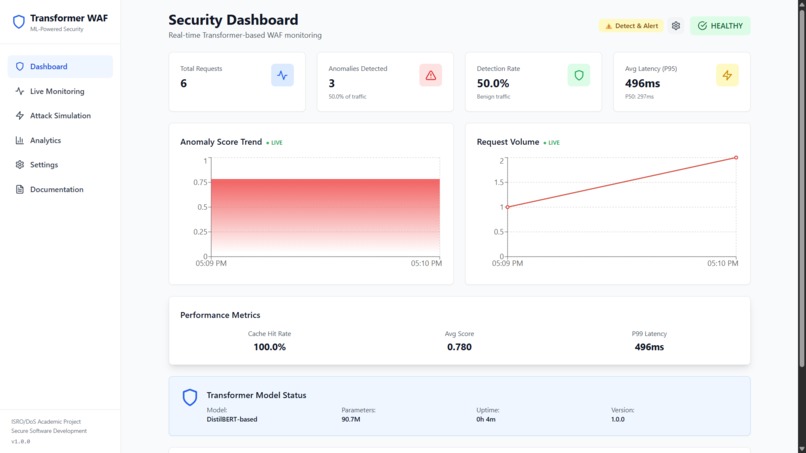The height and width of the screenshot is (453, 806).
Task: Click the Documentation file icon
Action: click(20, 189)
